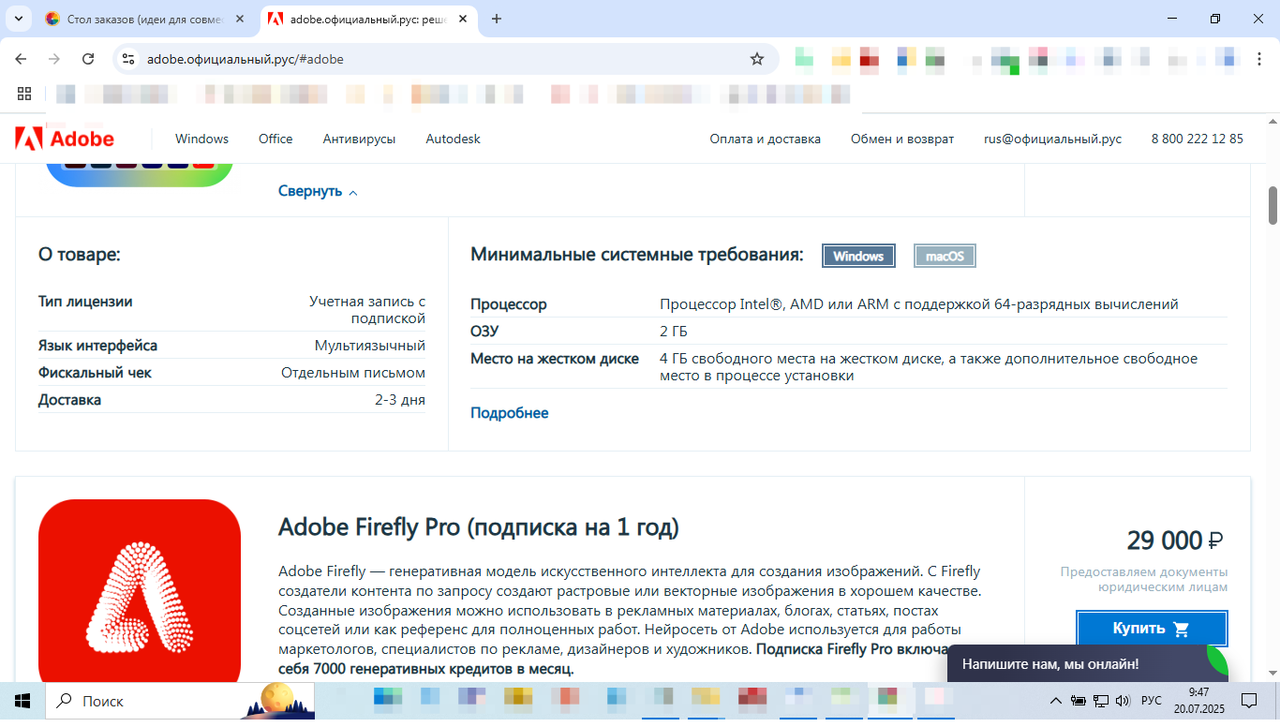Viewport: 1280px width, 725px height.
Task: Click the Отдельным письмом value
Action: pos(353,373)
